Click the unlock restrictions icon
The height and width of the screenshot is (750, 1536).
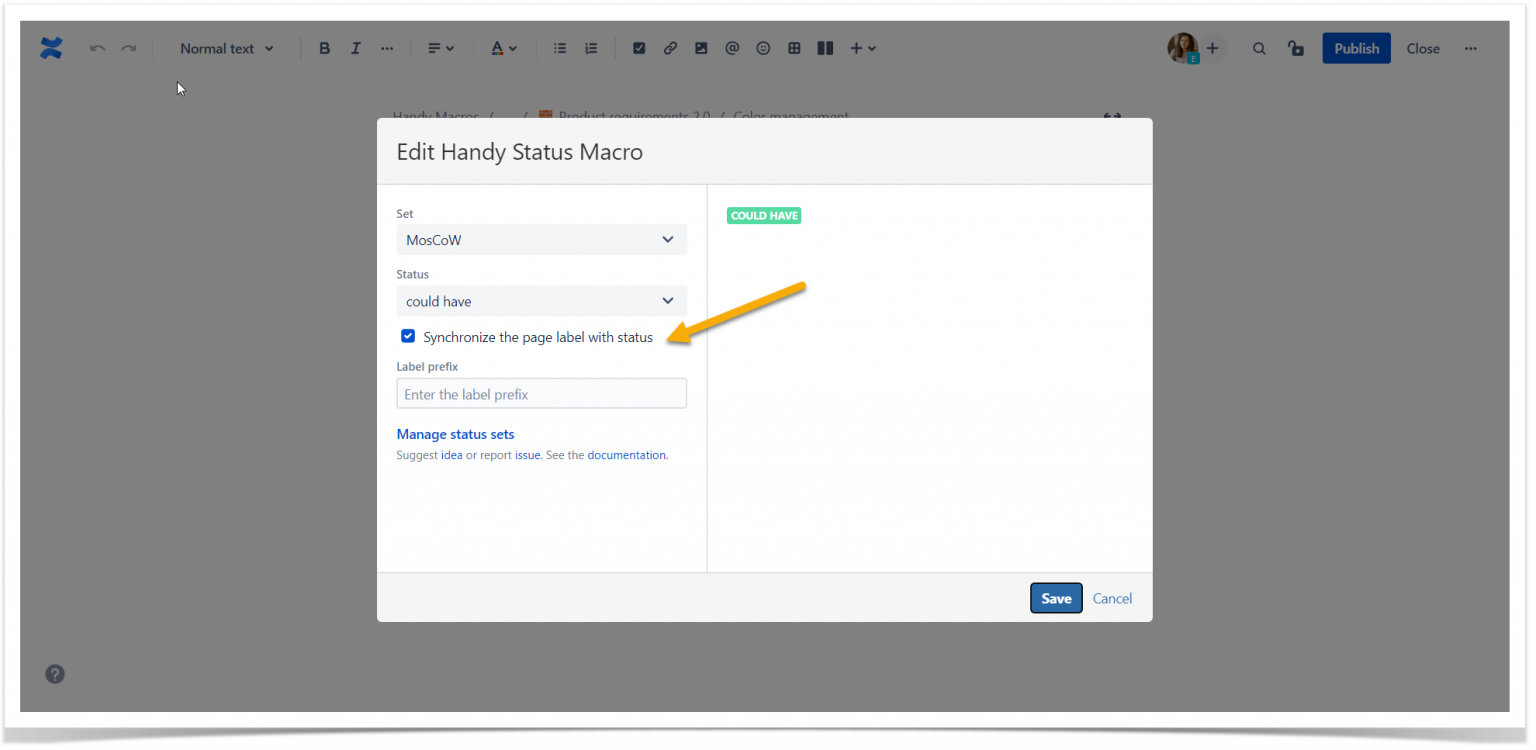click(1296, 47)
